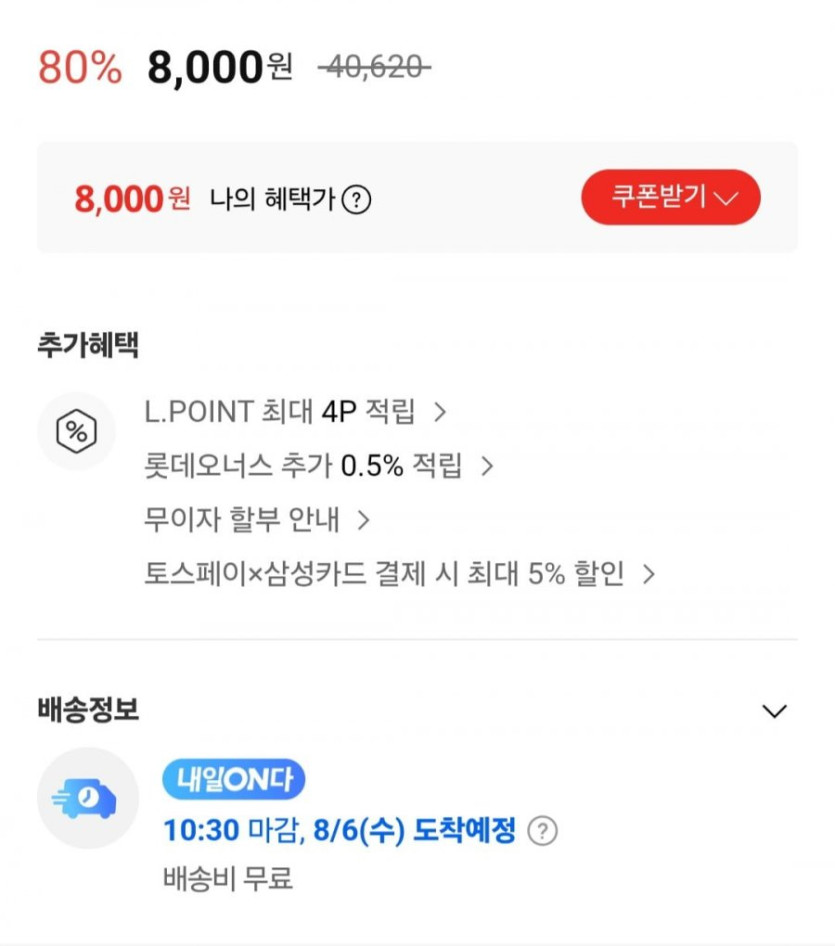Click the percent discount hexagon icon
Viewport: 835px width, 946px height.
[76, 432]
